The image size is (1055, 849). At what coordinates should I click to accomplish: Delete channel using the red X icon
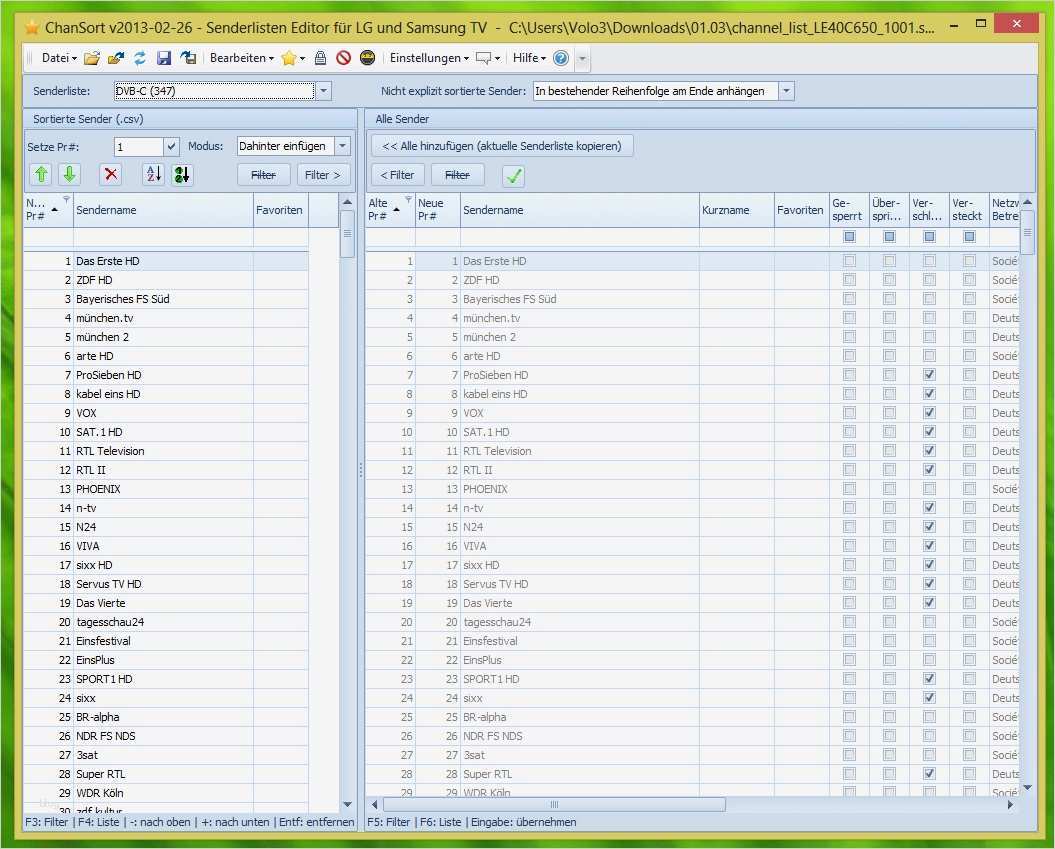[111, 173]
